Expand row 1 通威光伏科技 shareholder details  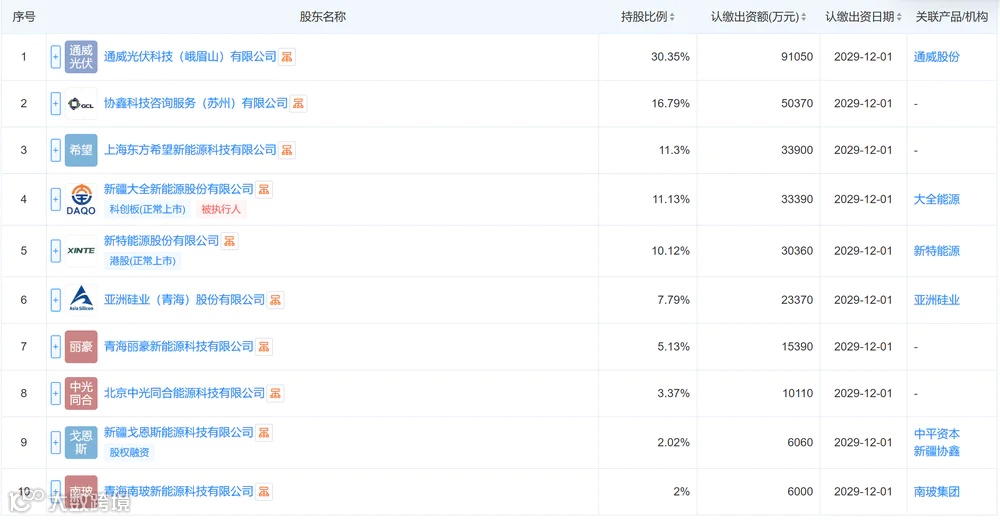coord(55,57)
